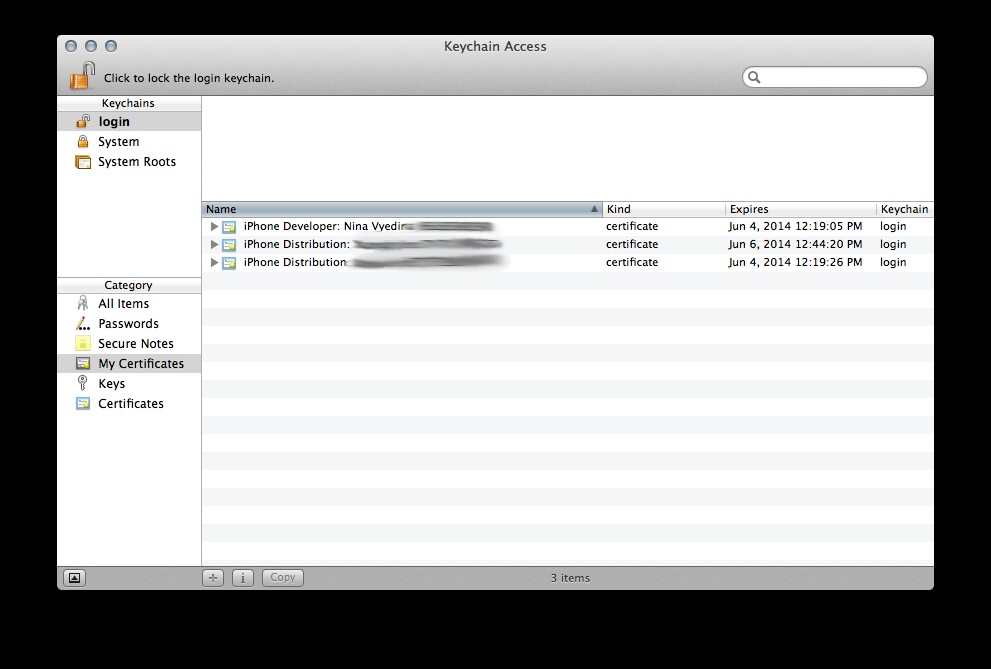The height and width of the screenshot is (669, 991).
Task: Click the Secure Notes yellow note icon
Action: point(83,344)
